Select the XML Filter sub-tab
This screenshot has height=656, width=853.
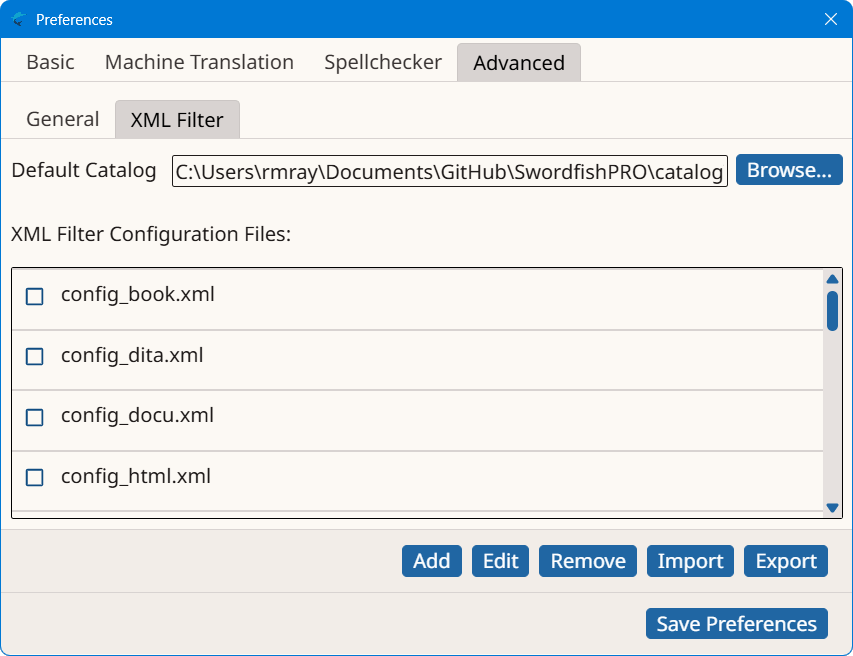(177, 120)
